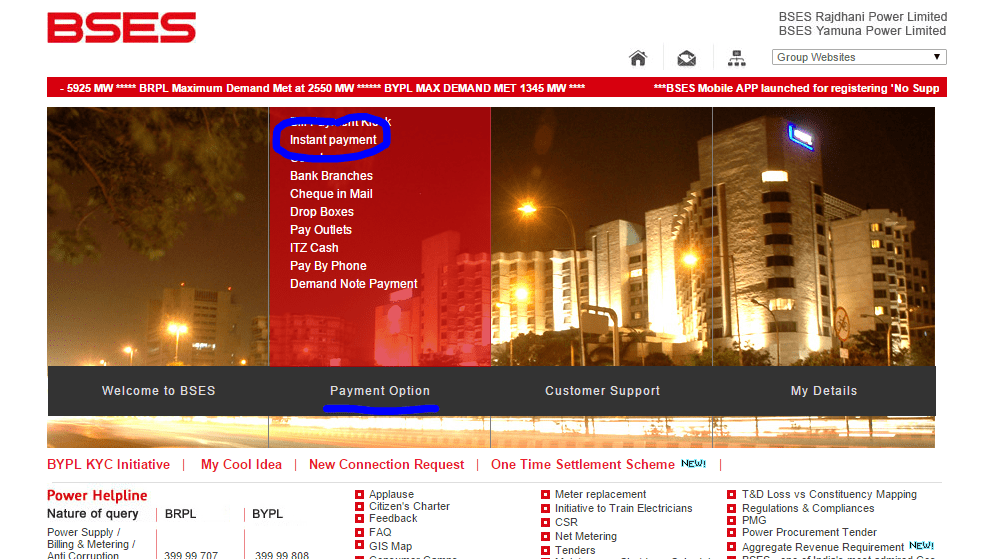Open the Tenders link
The height and width of the screenshot is (559, 992).
pos(575,550)
